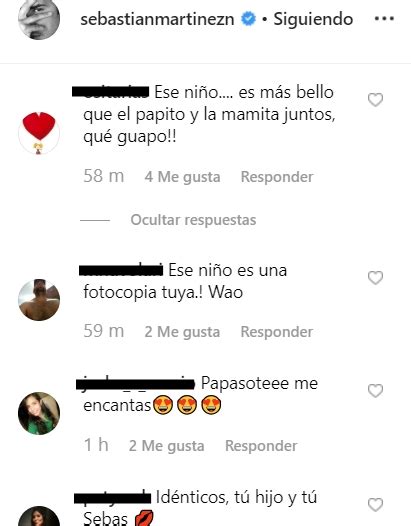
Task: Reply to the 59 m comment
Action: point(277,332)
